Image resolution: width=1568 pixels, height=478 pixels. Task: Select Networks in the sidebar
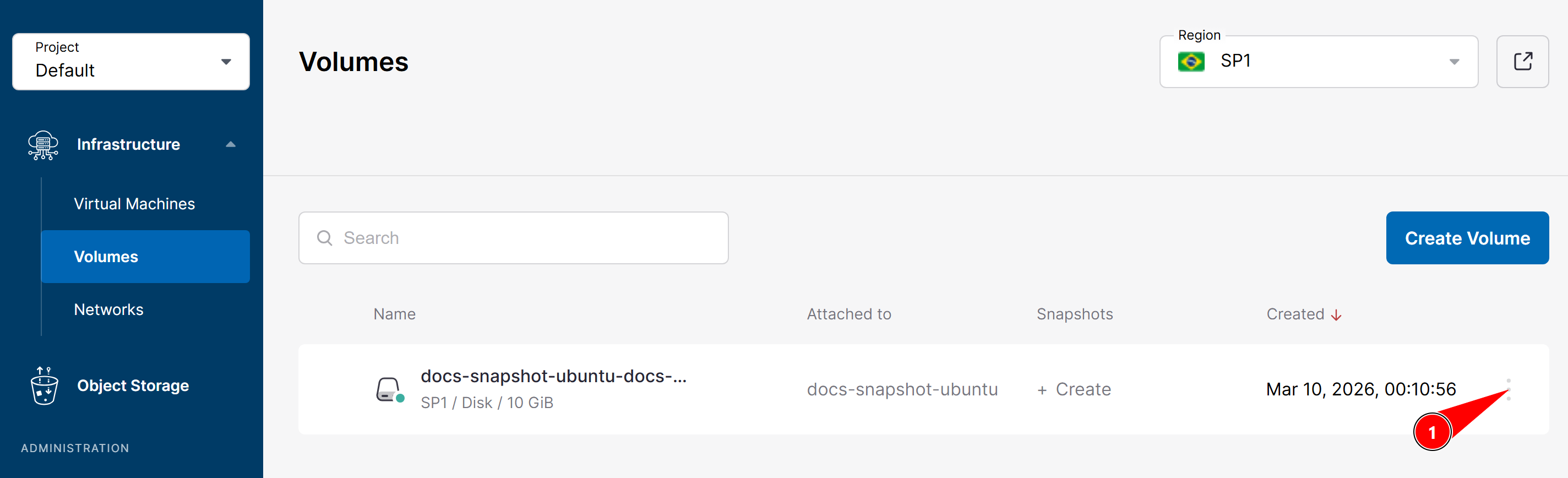coord(108,309)
